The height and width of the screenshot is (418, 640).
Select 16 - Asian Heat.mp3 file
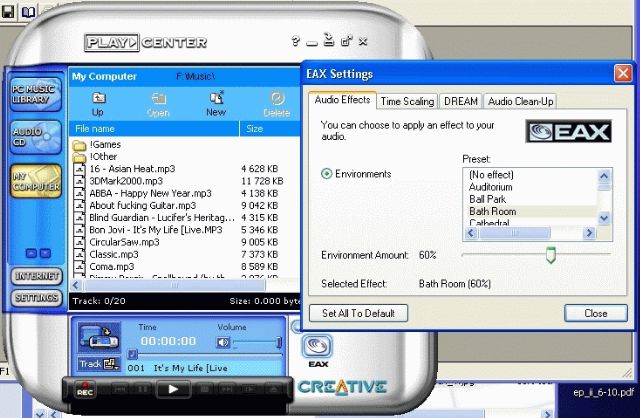(x=132, y=169)
